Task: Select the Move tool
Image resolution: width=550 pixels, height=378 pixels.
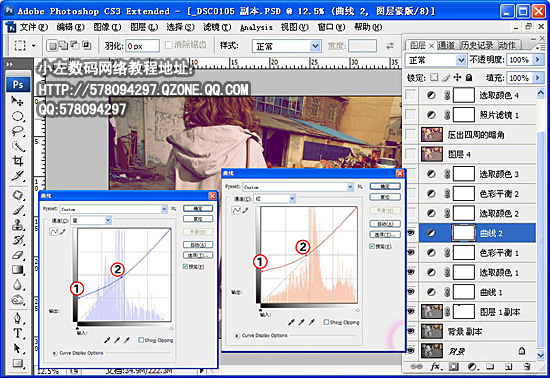Action: (x=17, y=101)
